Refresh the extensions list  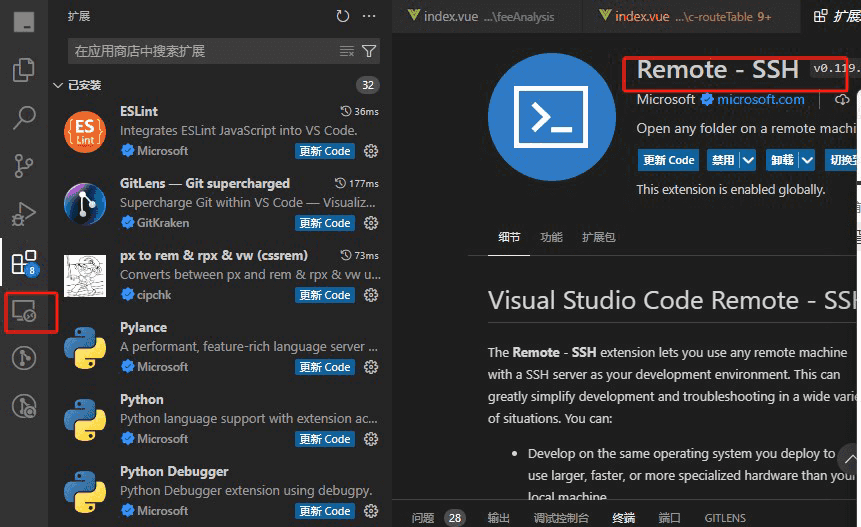point(343,16)
